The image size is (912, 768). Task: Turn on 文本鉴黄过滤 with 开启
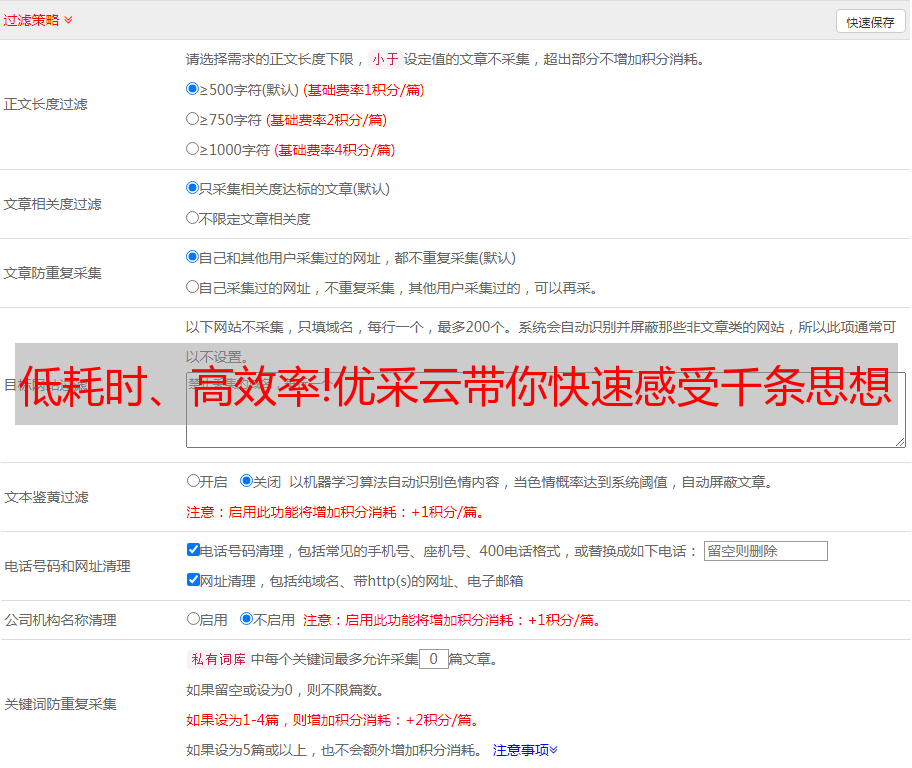pos(194,481)
